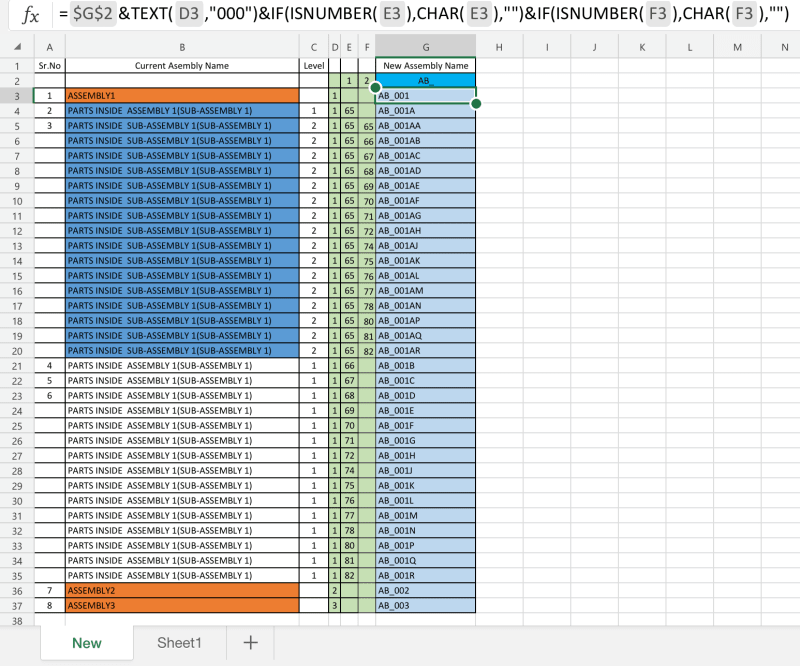Click cell containing AB_001AA

pos(426,126)
